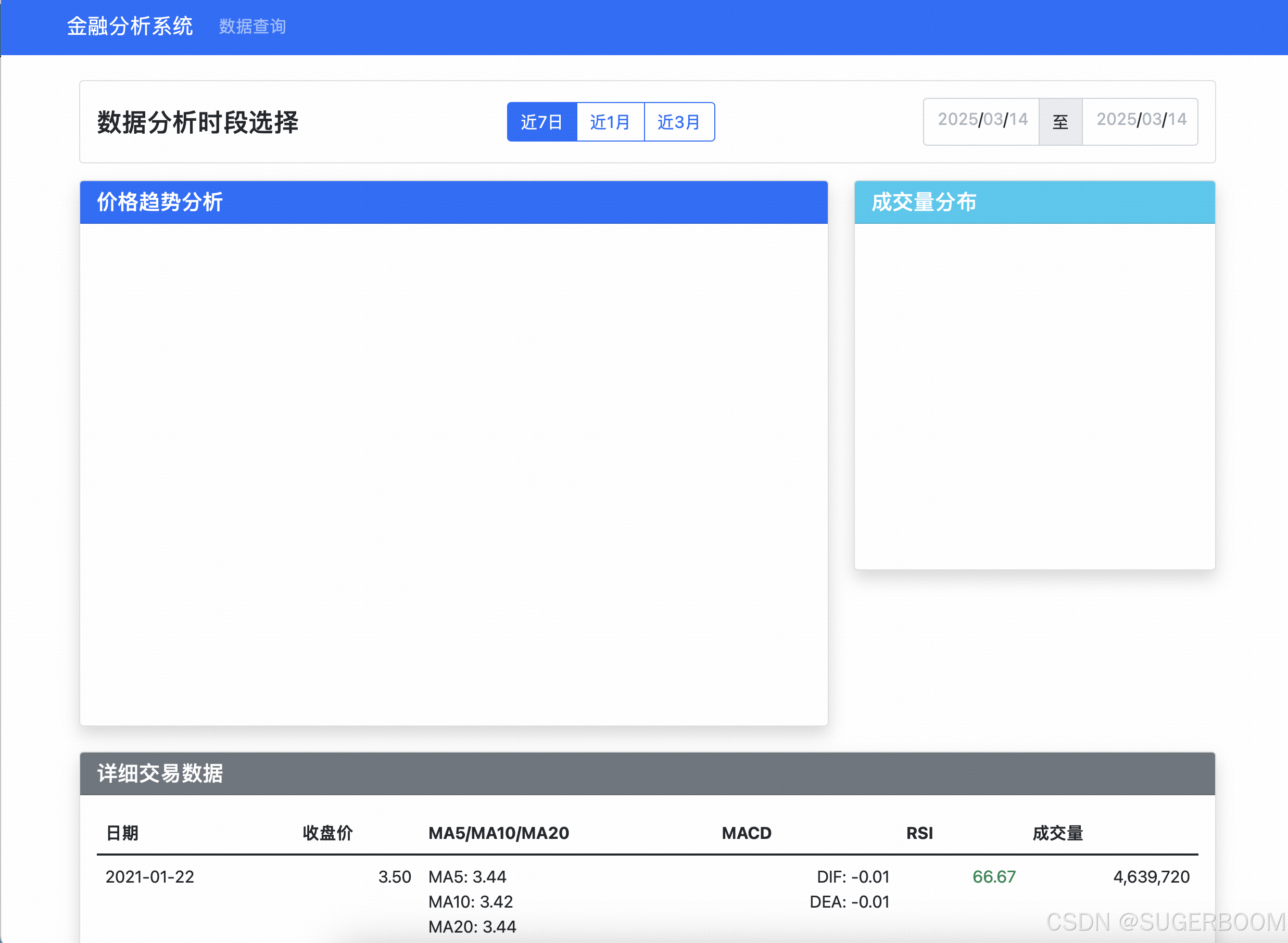Select the 近7日 time range button
This screenshot has width=1288, height=943.
coord(541,122)
